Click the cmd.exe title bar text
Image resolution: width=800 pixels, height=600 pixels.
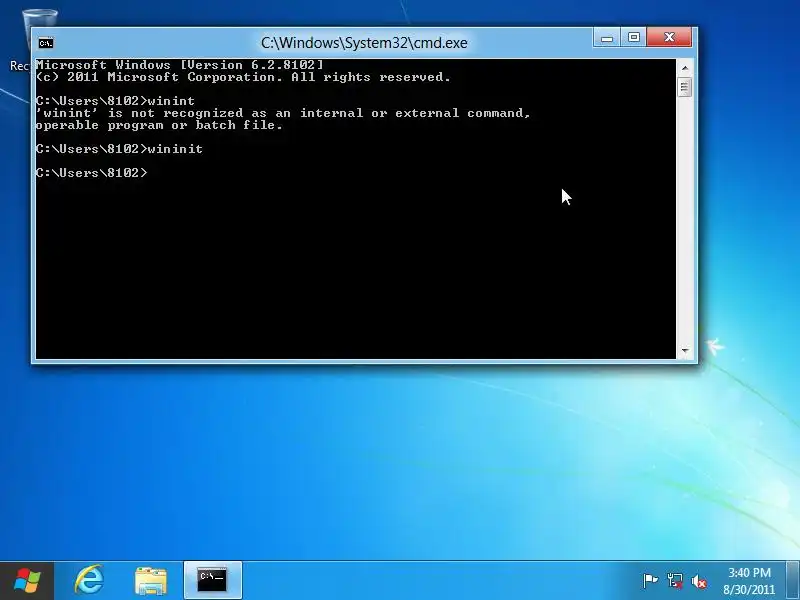pos(364,43)
